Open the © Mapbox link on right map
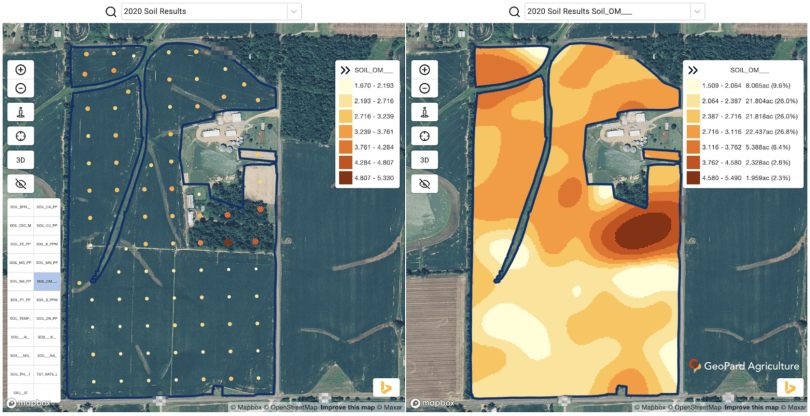Image resolution: width=810 pixels, height=416 pixels. (649, 408)
